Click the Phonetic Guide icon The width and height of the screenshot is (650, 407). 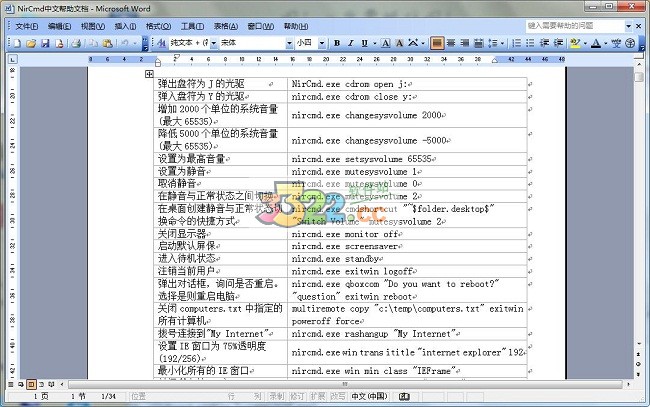[616, 43]
